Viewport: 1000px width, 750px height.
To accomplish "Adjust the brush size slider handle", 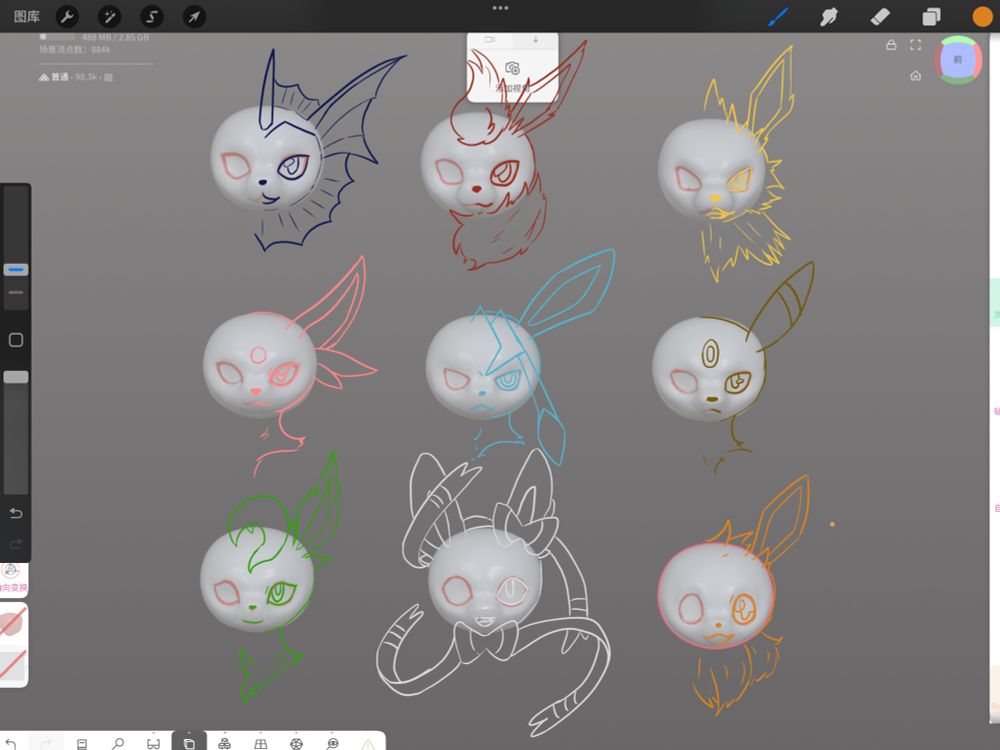I will click(x=16, y=270).
